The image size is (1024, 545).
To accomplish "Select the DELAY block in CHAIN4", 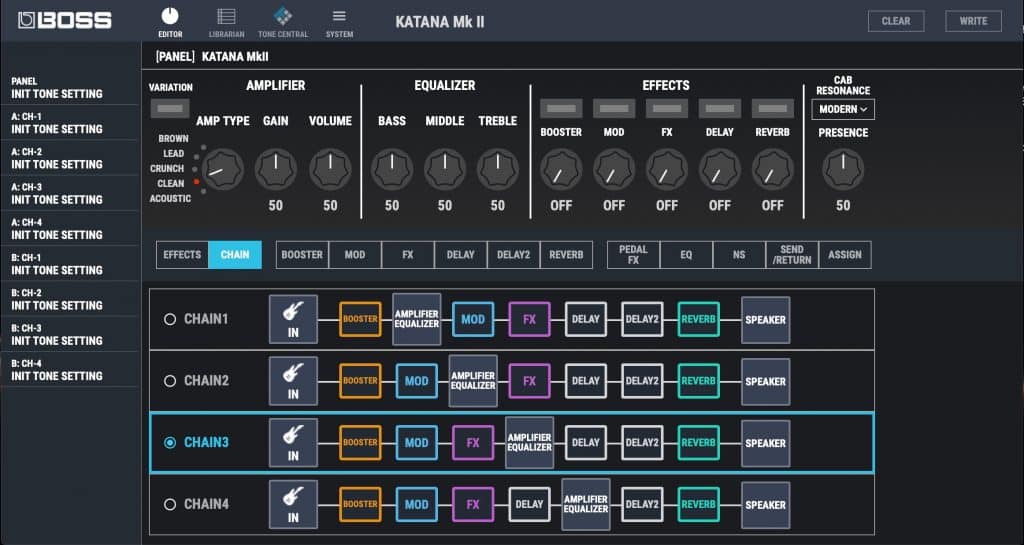I will click(x=529, y=505).
